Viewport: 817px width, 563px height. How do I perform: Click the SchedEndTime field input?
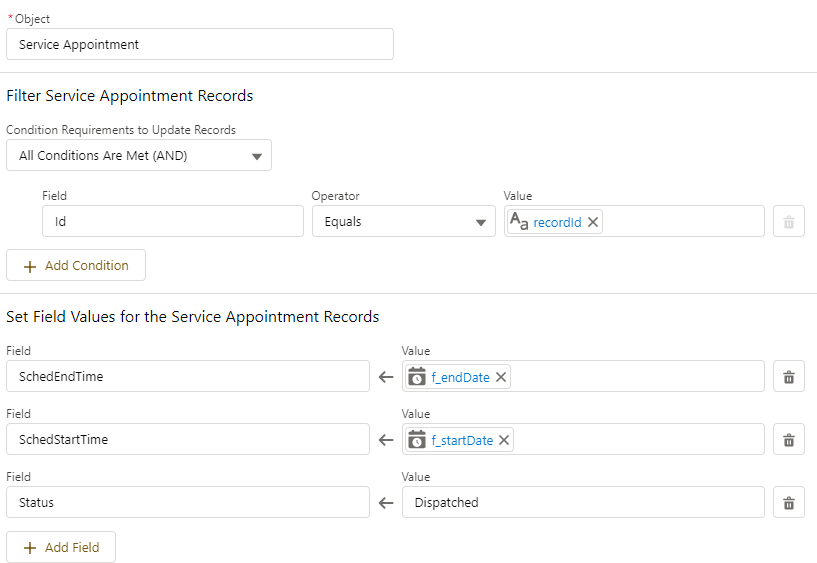pos(188,377)
